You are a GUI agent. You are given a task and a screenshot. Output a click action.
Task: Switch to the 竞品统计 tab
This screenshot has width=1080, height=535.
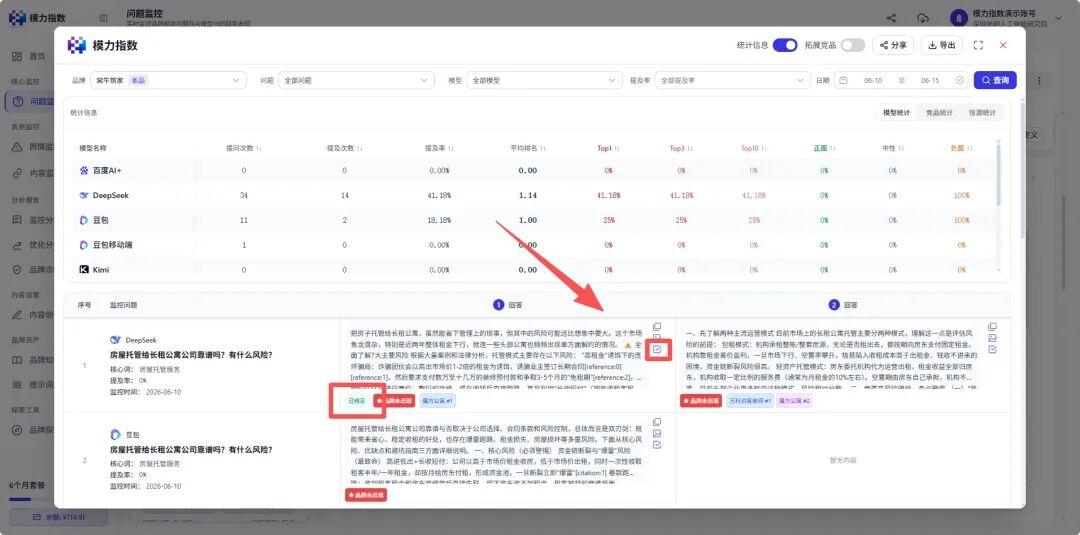939,112
